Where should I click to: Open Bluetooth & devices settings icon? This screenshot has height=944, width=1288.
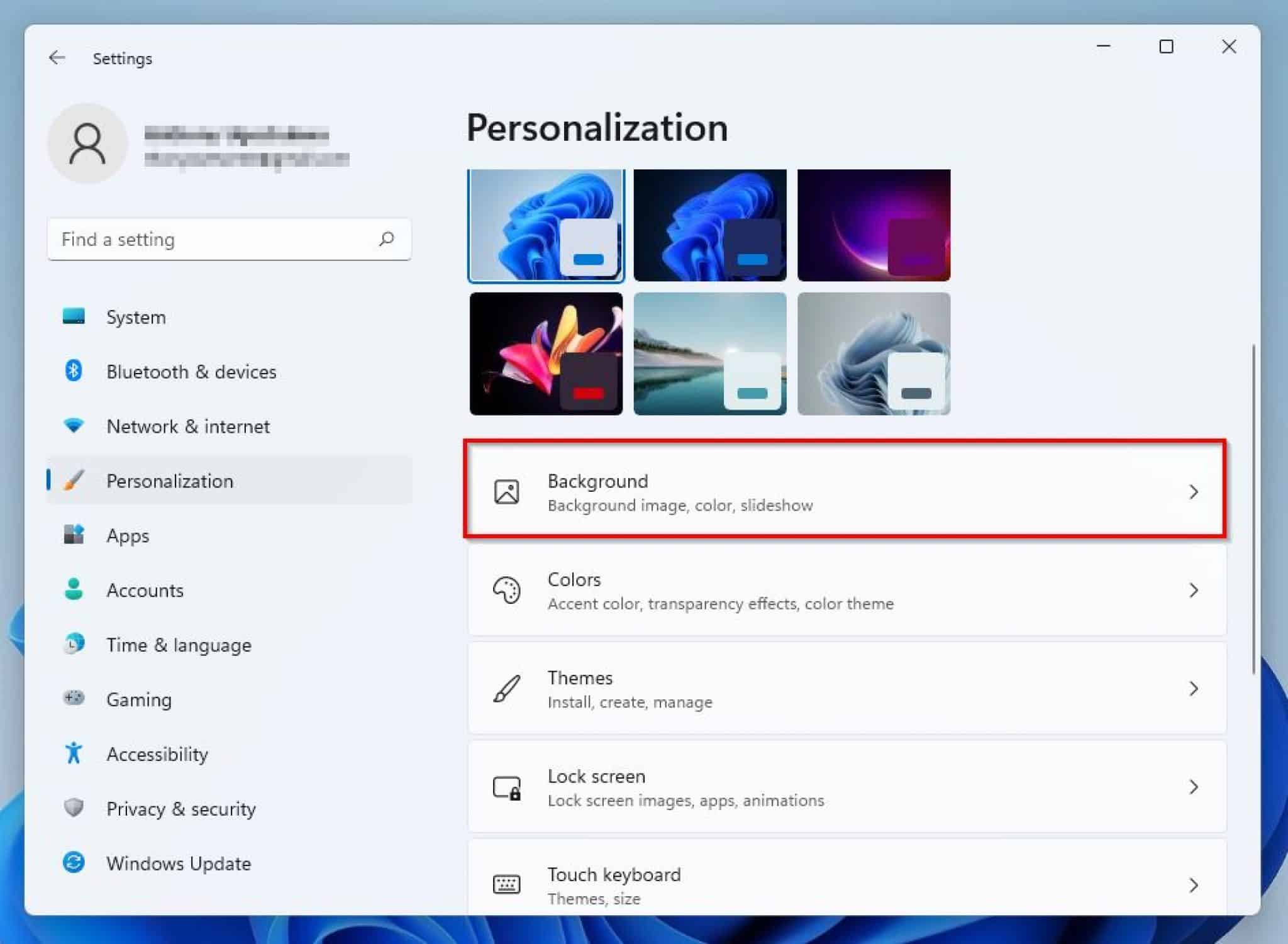pos(74,371)
